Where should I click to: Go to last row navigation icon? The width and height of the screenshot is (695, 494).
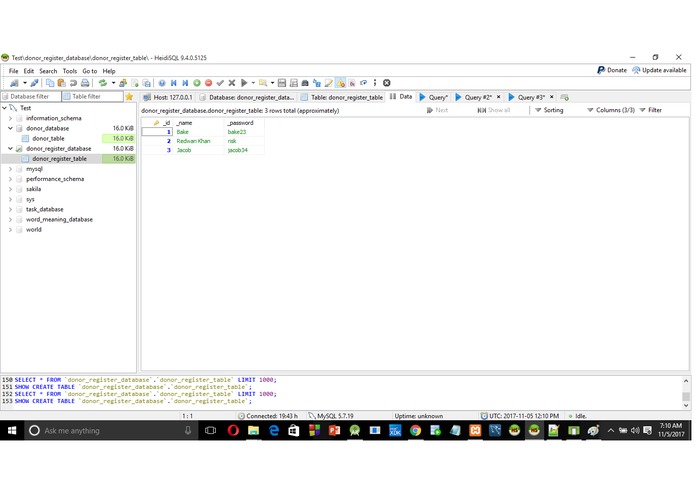tap(185, 83)
